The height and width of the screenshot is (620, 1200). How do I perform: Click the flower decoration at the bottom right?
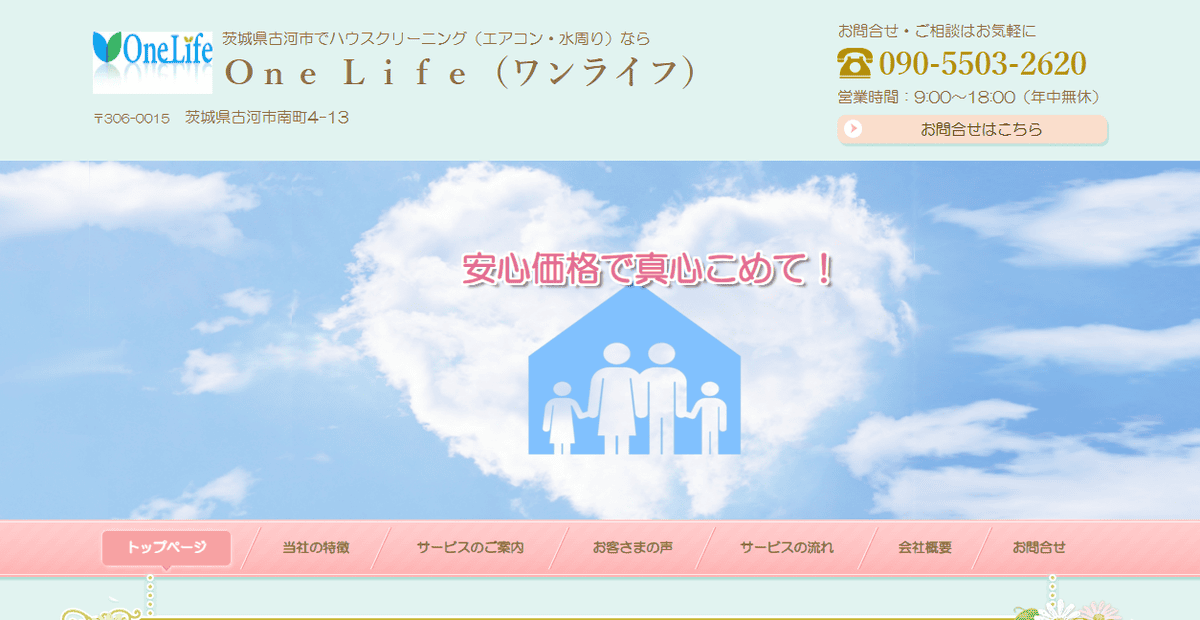[1060, 609]
